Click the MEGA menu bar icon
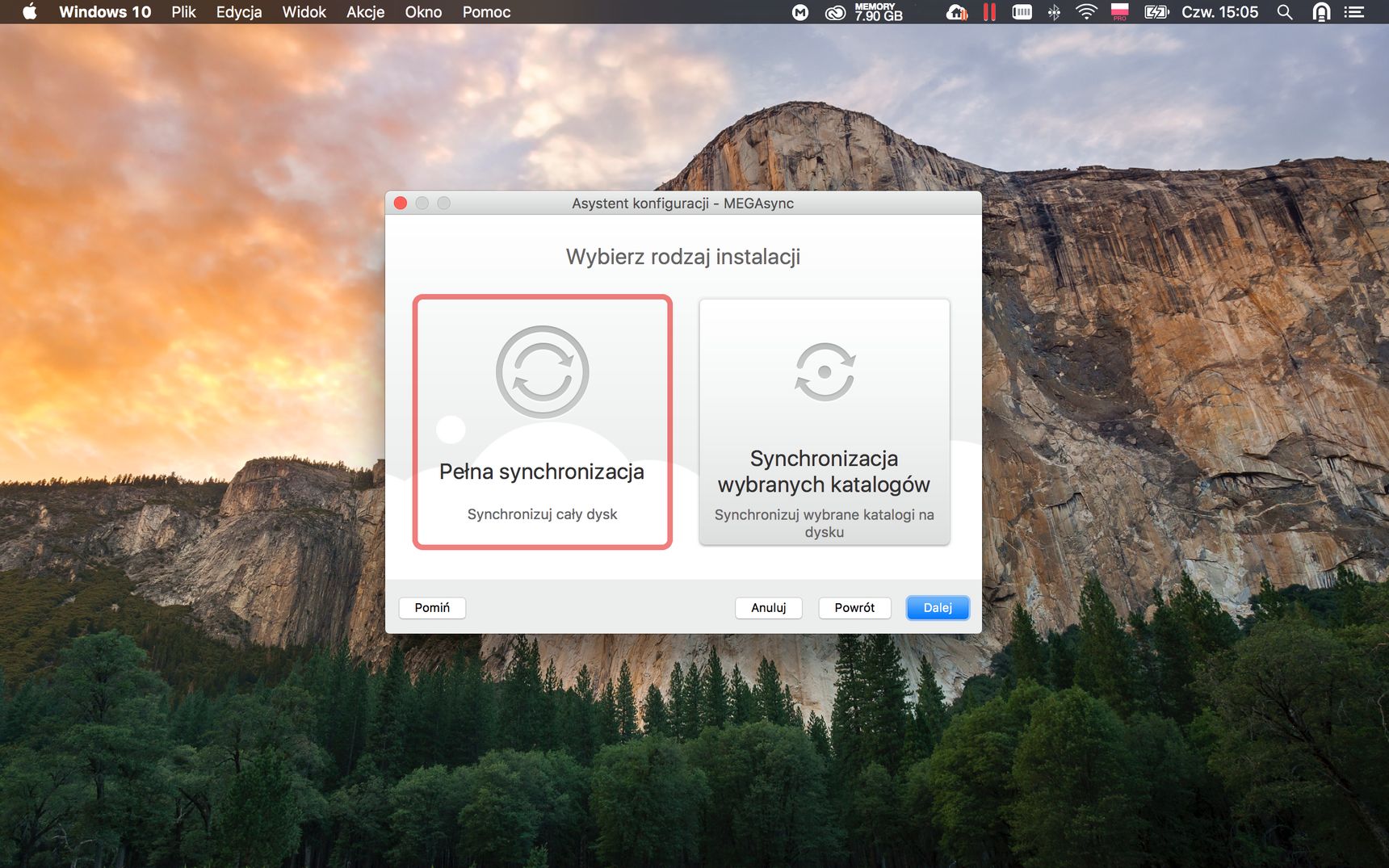 point(800,12)
